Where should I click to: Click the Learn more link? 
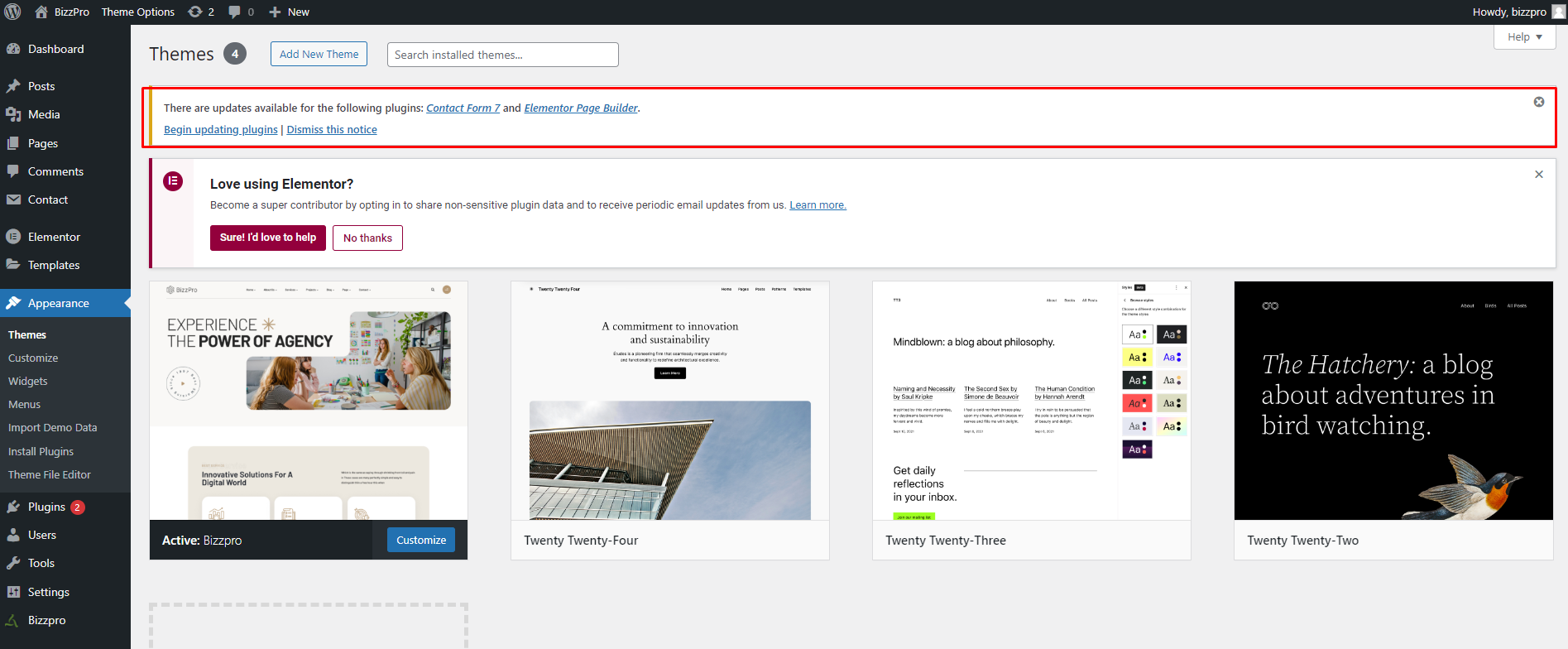click(x=818, y=204)
